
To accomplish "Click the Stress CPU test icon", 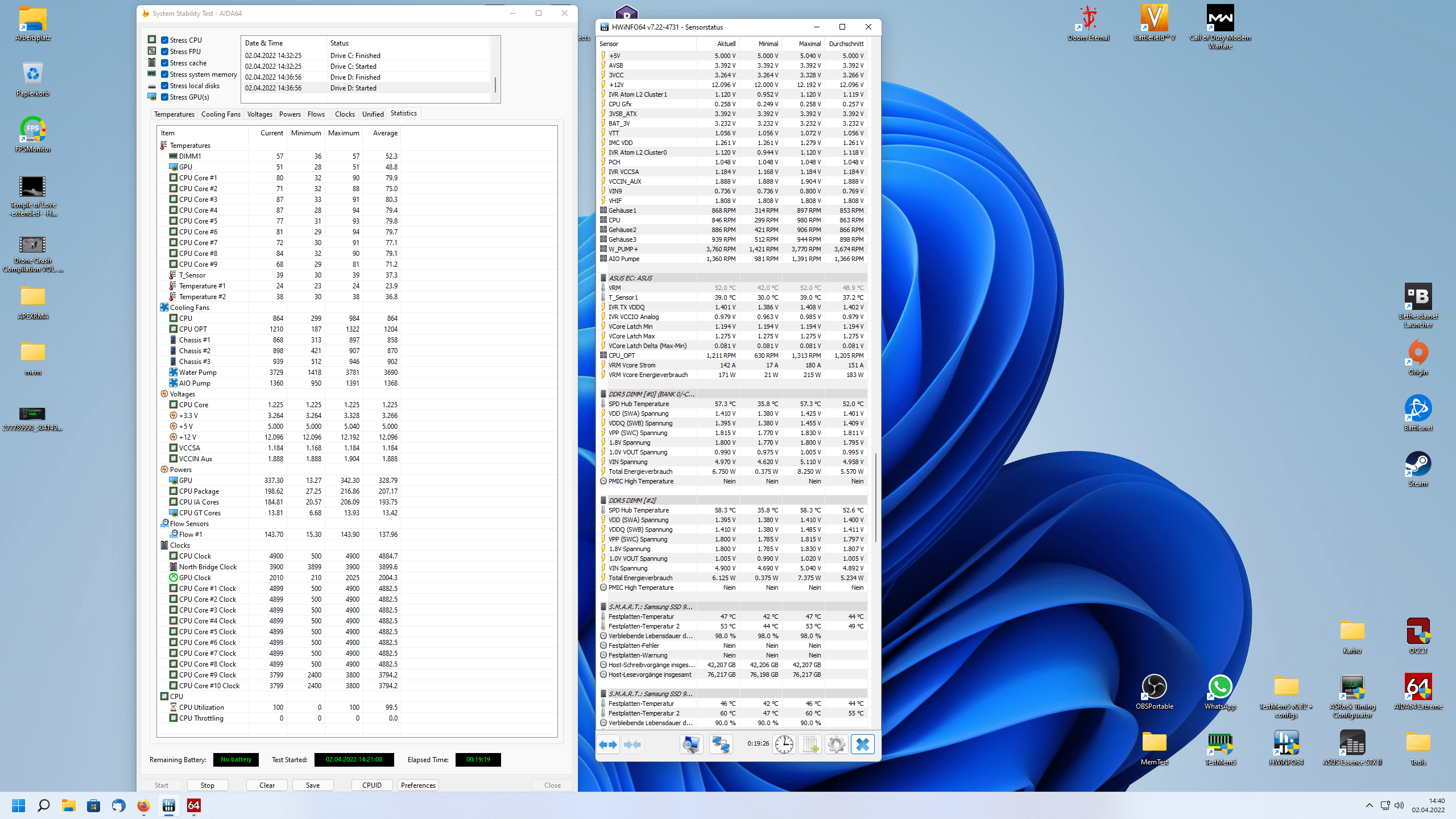I will pyautogui.click(x=152, y=39).
